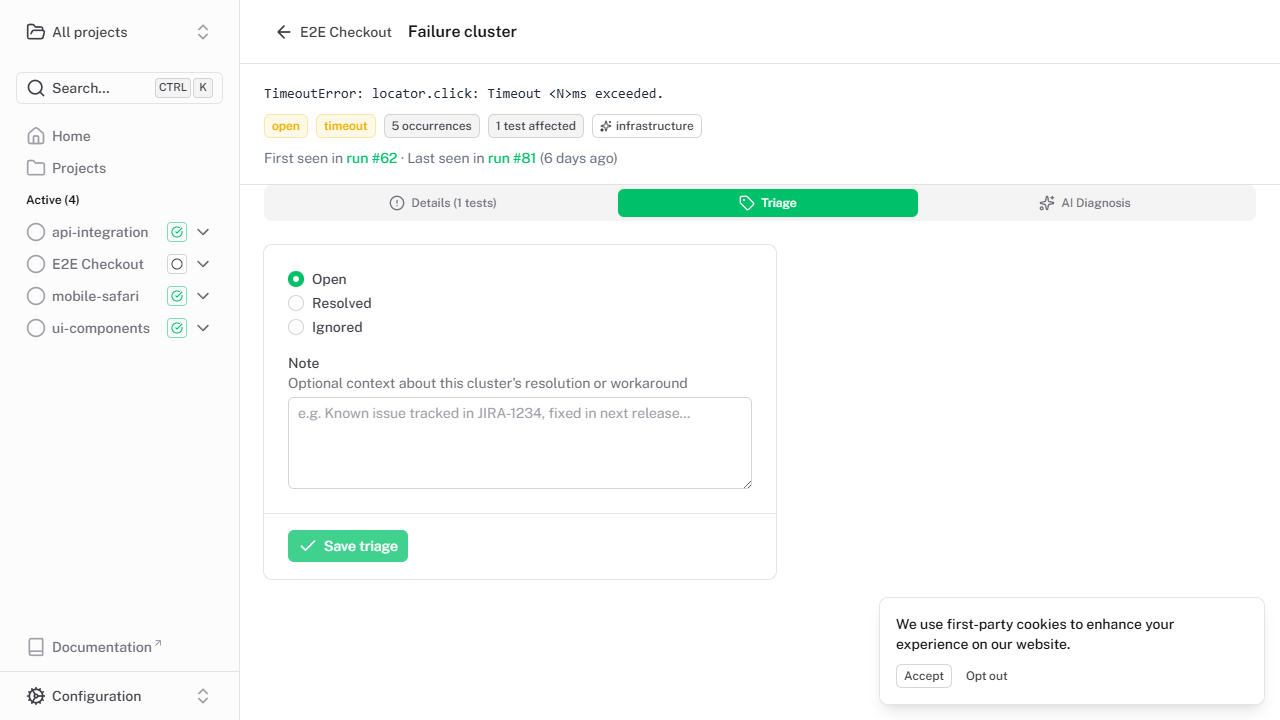Click the ui-components circle icon
Image resolution: width=1280 pixels, height=720 pixels.
click(36, 328)
